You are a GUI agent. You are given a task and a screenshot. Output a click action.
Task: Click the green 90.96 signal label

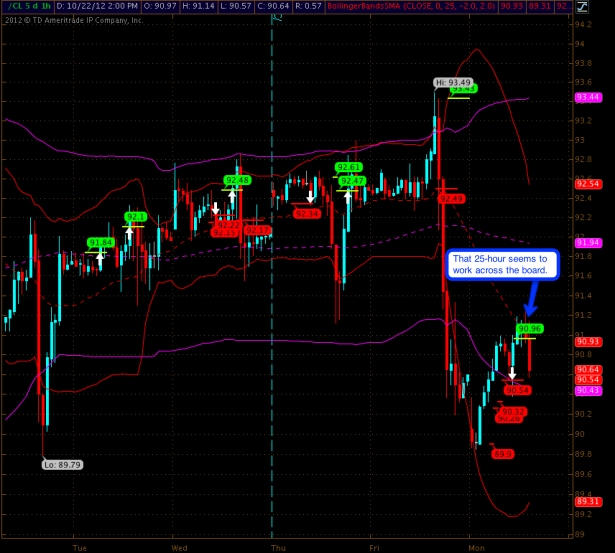[530, 328]
